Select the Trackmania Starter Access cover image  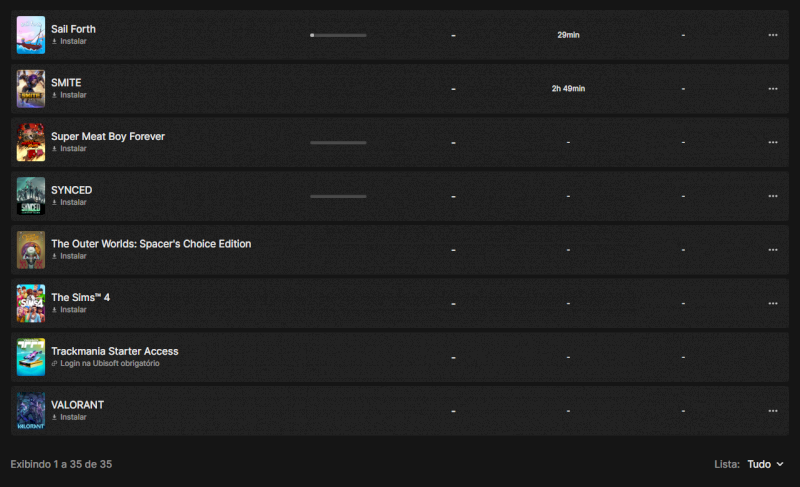coord(31,357)
